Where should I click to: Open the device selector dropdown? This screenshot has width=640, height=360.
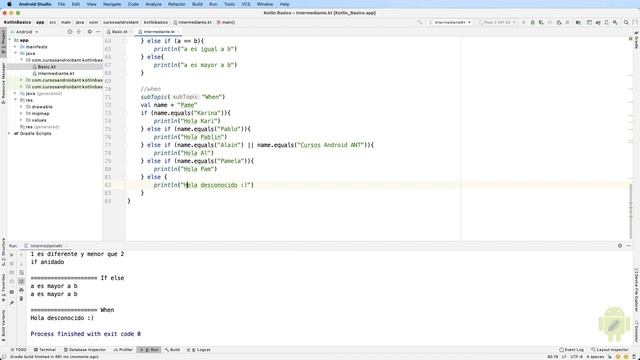[x=498, y=22]
